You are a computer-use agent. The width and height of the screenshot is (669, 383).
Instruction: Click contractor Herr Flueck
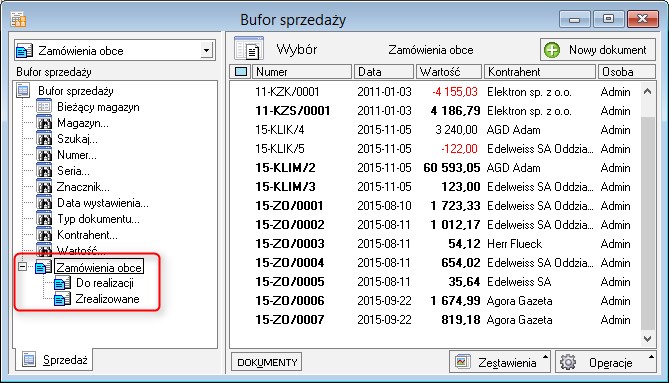tap(515, 244)
